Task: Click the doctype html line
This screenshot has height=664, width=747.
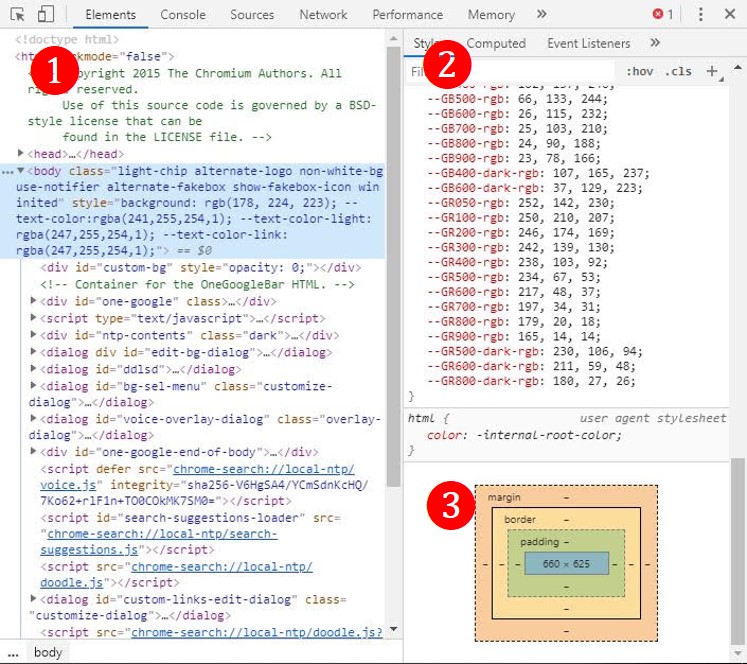Action: pyautogui.click(x=67, y=39)
